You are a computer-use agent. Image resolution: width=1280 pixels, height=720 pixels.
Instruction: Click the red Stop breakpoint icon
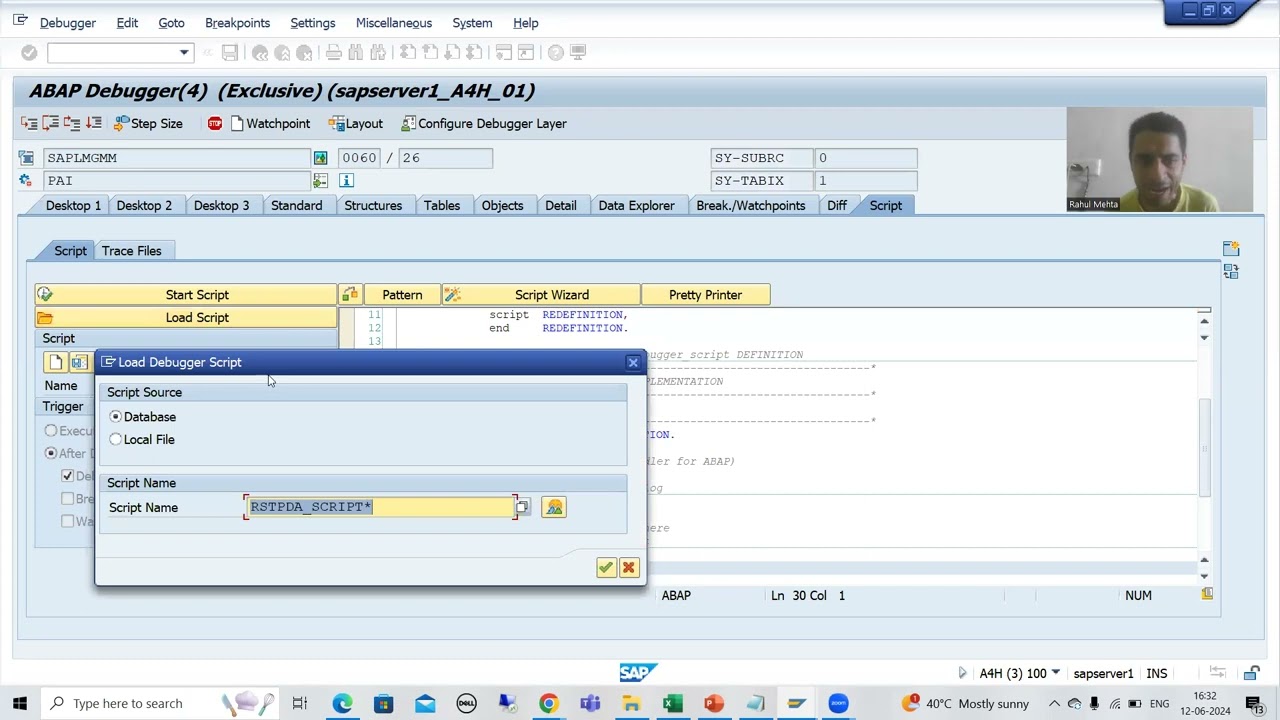215,124
